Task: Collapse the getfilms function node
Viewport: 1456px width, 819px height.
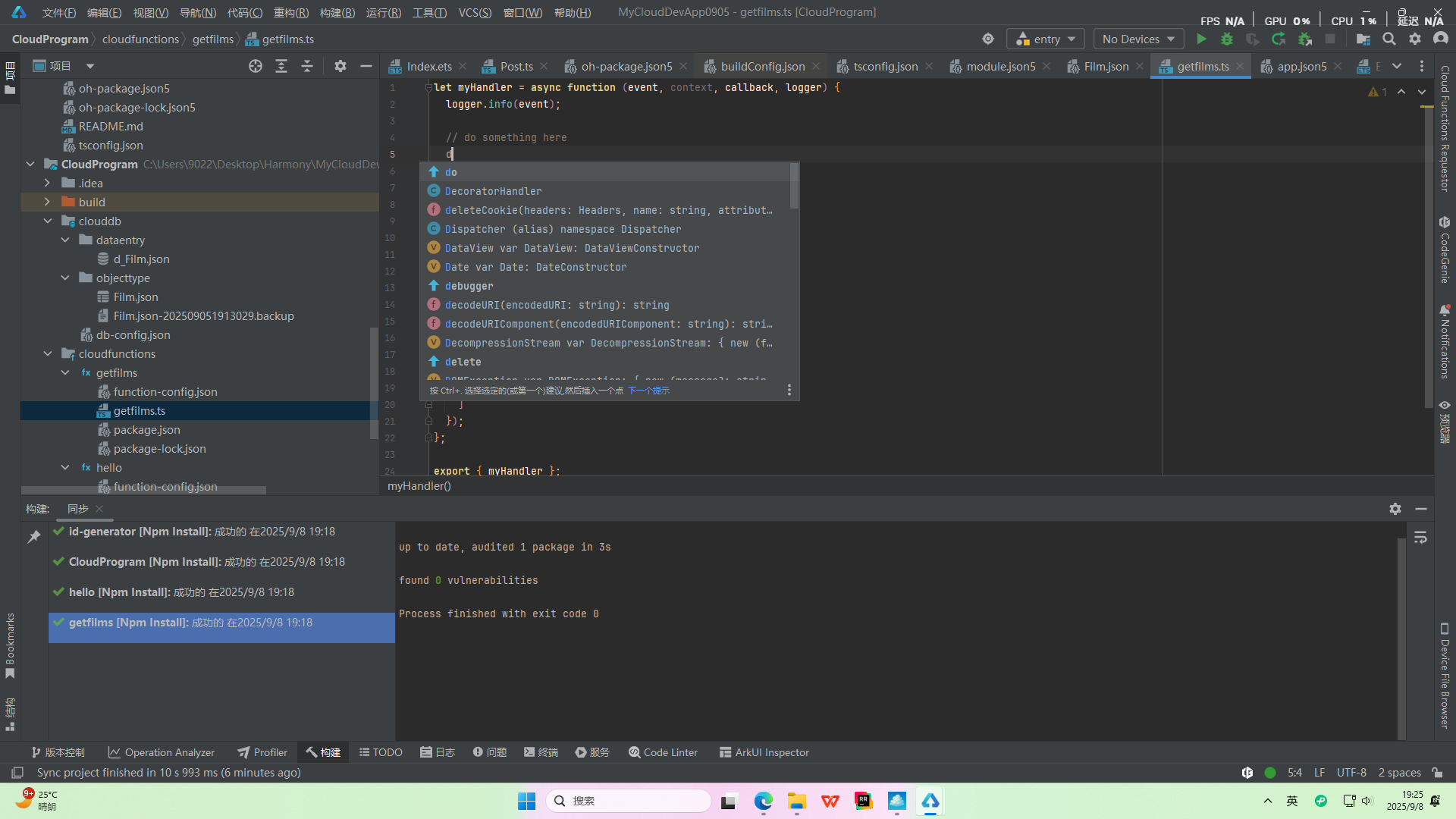Action: 65,372
